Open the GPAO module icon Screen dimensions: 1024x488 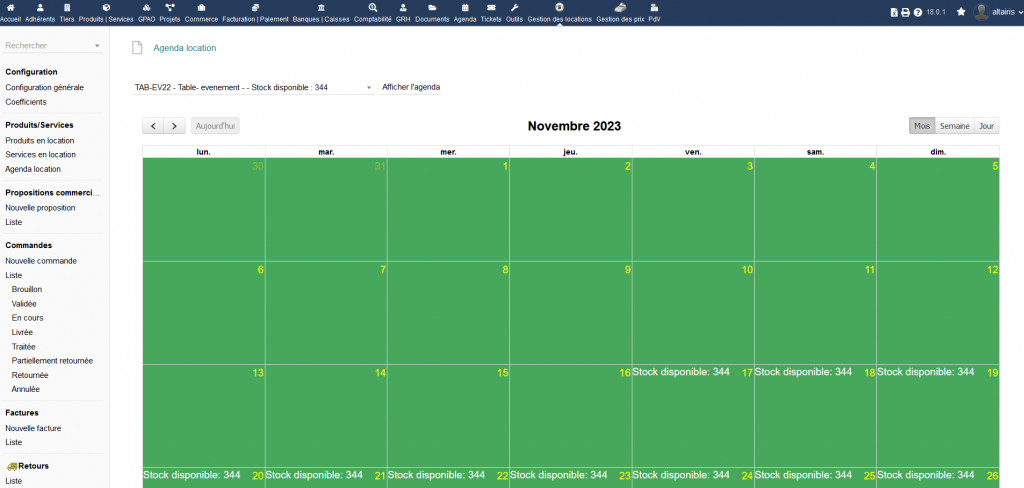click(x=146, y=8)
